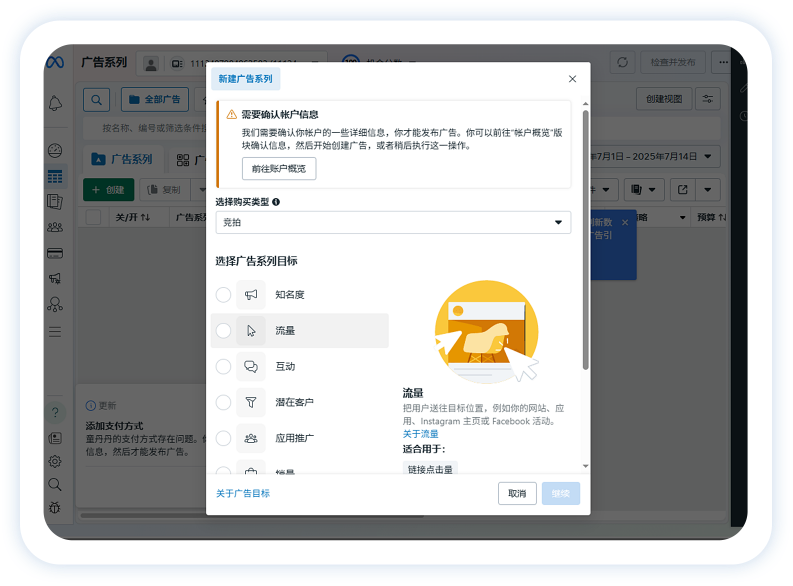
Task: Open the account overview gauge icon
Action: [55, 150]
